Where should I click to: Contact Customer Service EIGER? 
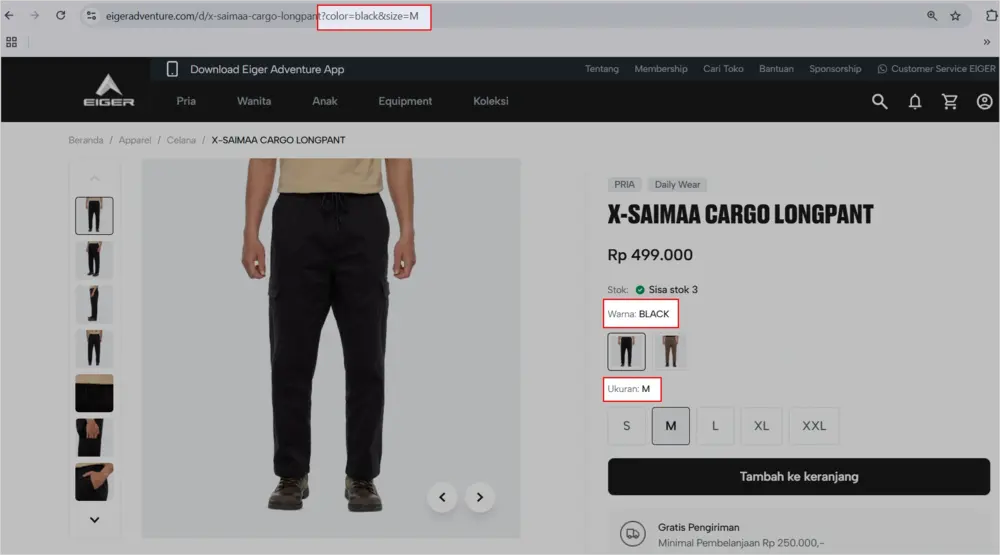[x=936, y=69]
